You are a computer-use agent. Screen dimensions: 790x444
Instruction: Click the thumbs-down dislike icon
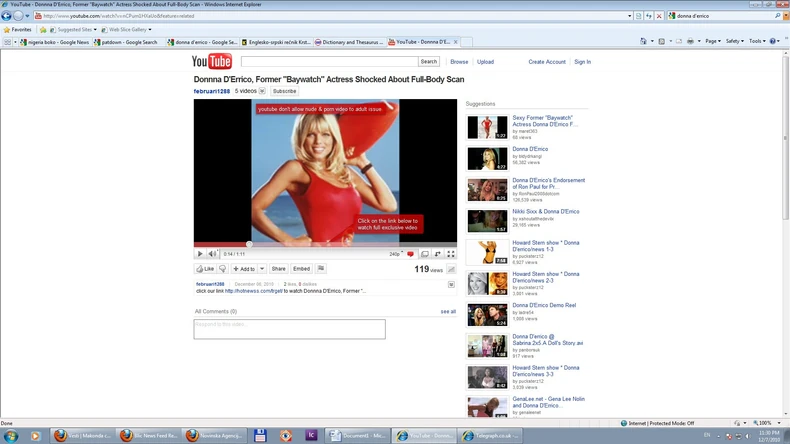tap(224, 269)
